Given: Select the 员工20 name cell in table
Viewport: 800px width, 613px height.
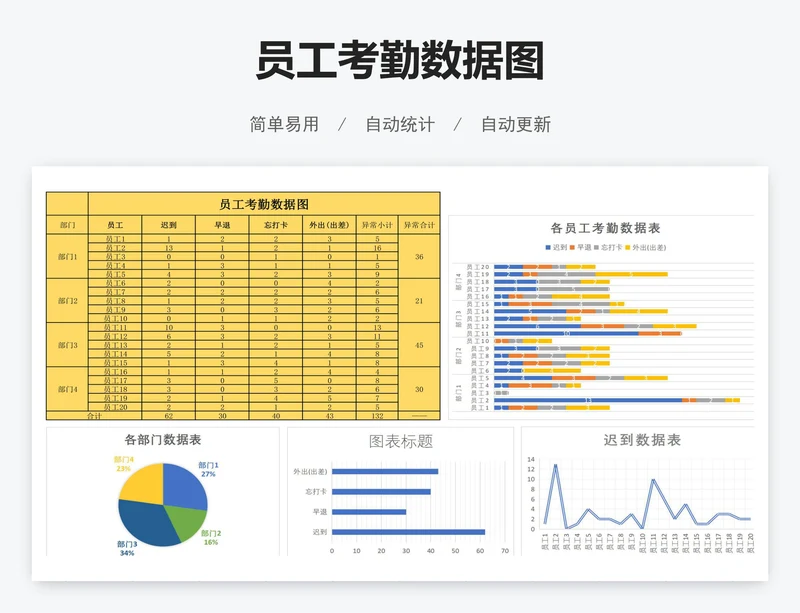Looking at the screenshot, I should [115, 407].
